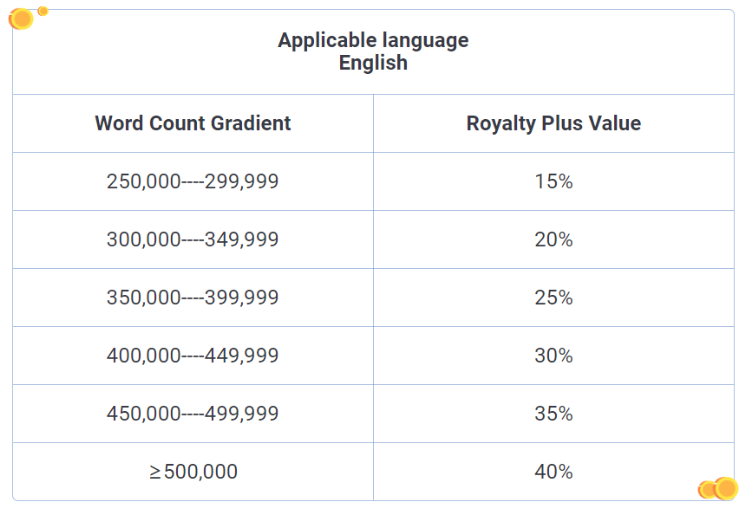Image resolution: width=742 pixels, height=508 pixels.
Task: Click the 450,000----499,999 word count cell
Action: tap(193, 414)
